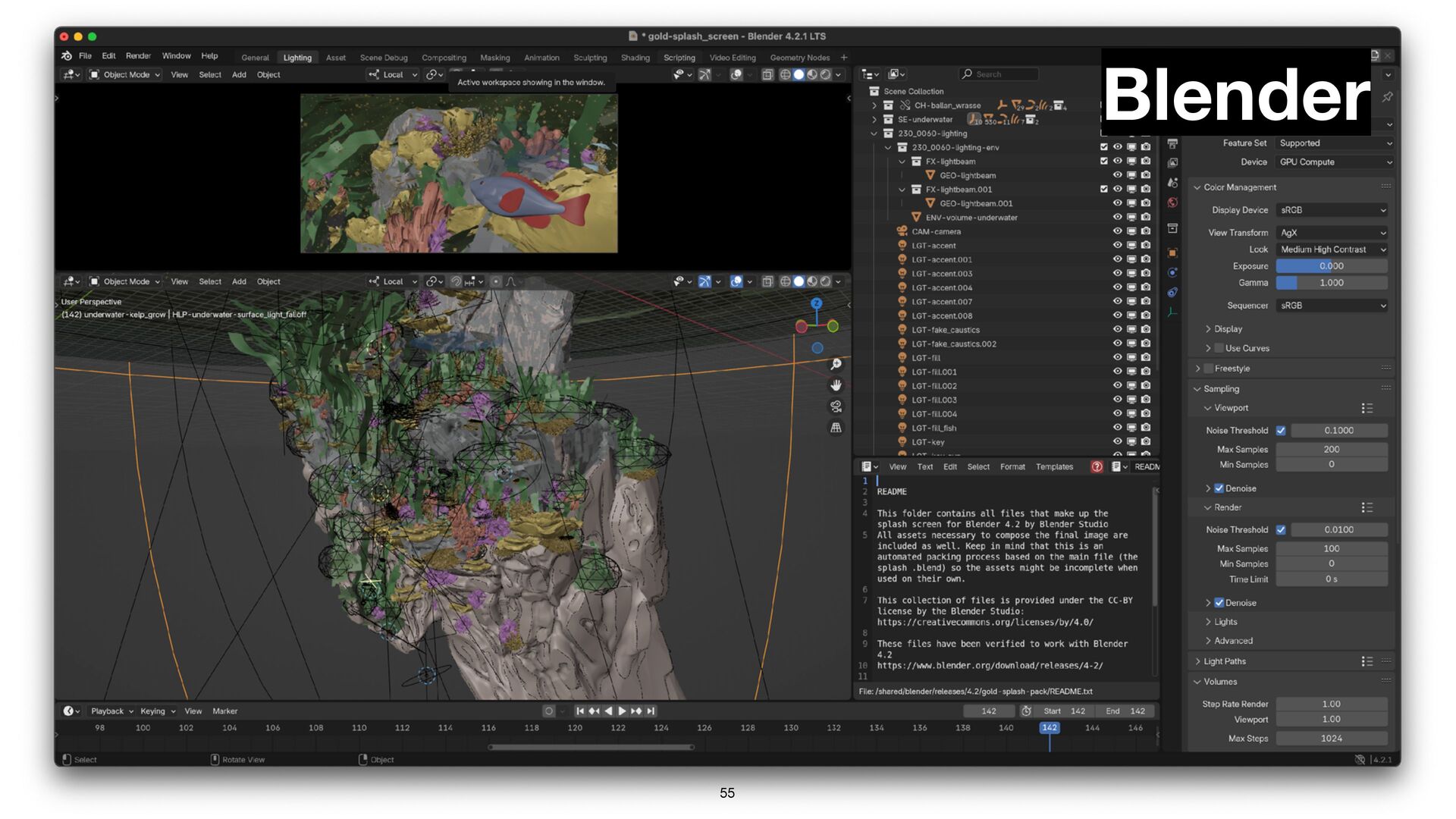Select ENV-volume-underwater object

pyautogui.click(x=971, y=218)
